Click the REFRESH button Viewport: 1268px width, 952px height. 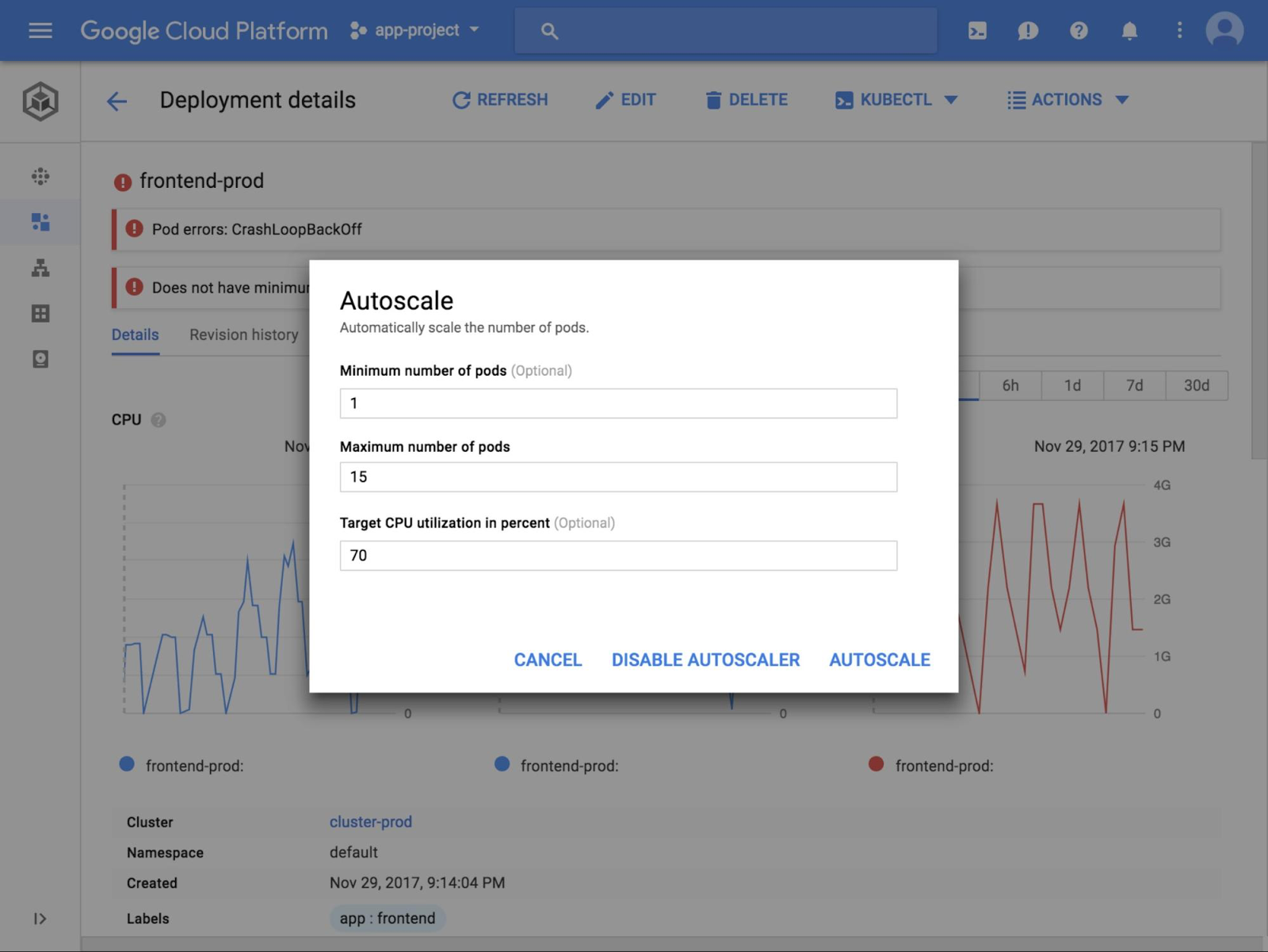click(x=499, y=100)
